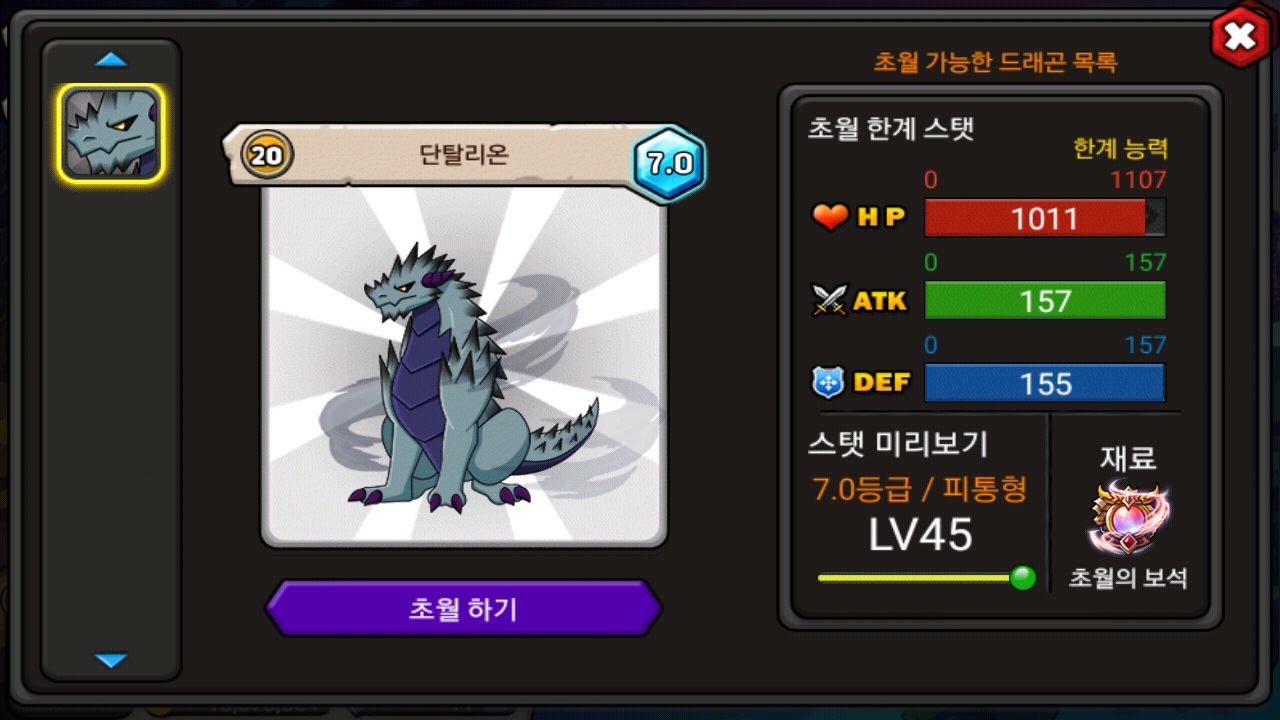Click the blue DEF bar showing 155
The width and height of the screenshot is (1280, 720).
click(1045, 383)
